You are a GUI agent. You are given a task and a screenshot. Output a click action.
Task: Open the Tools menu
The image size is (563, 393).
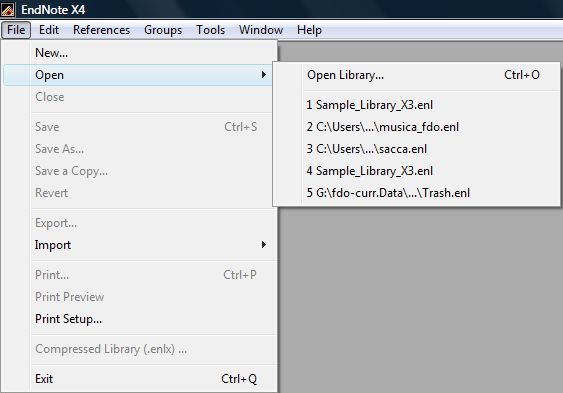pyautogui.click(x=210, y=30)
